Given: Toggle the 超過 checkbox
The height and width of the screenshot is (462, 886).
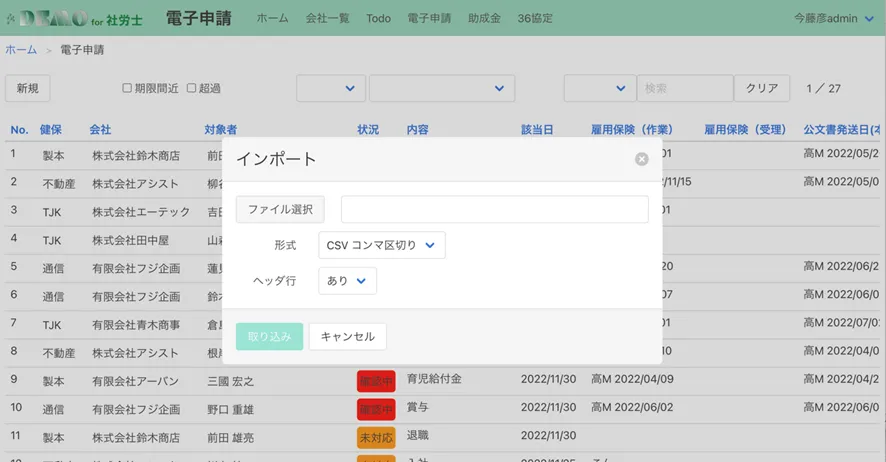Looking at the screenshot, I should tap(192, 88).
